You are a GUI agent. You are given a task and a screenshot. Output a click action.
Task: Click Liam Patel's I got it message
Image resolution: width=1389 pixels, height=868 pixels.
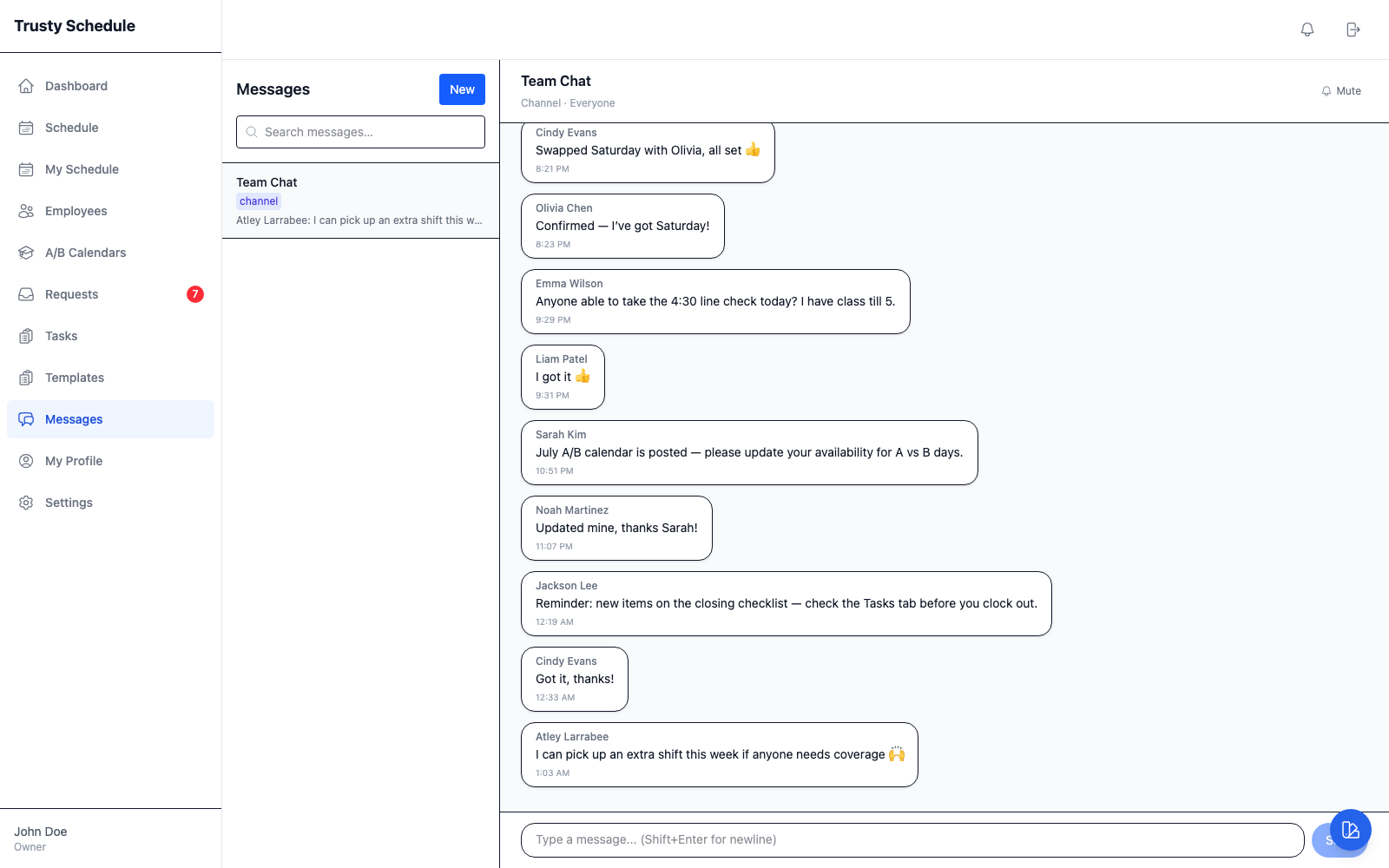[x=563, y=377]
